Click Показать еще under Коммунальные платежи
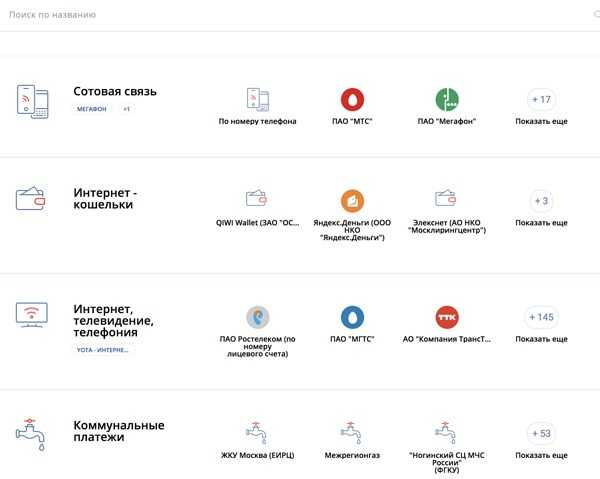The height and width of the screenshot is (479, 600). point(541,455)
